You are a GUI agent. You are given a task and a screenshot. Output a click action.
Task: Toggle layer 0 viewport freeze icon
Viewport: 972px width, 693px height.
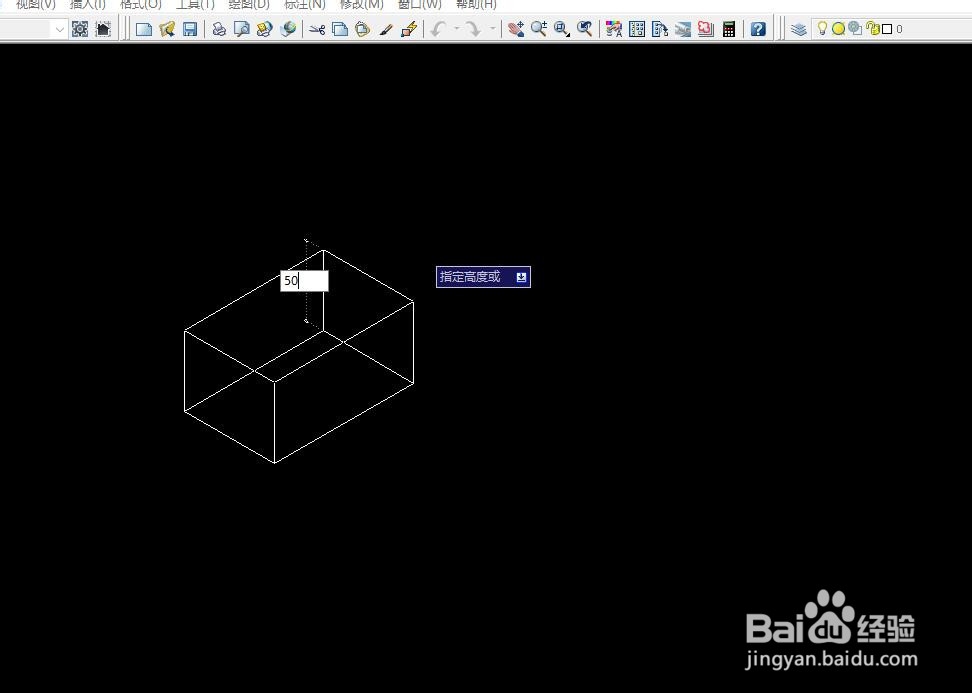pyautogui.click(x=855, y=29)
